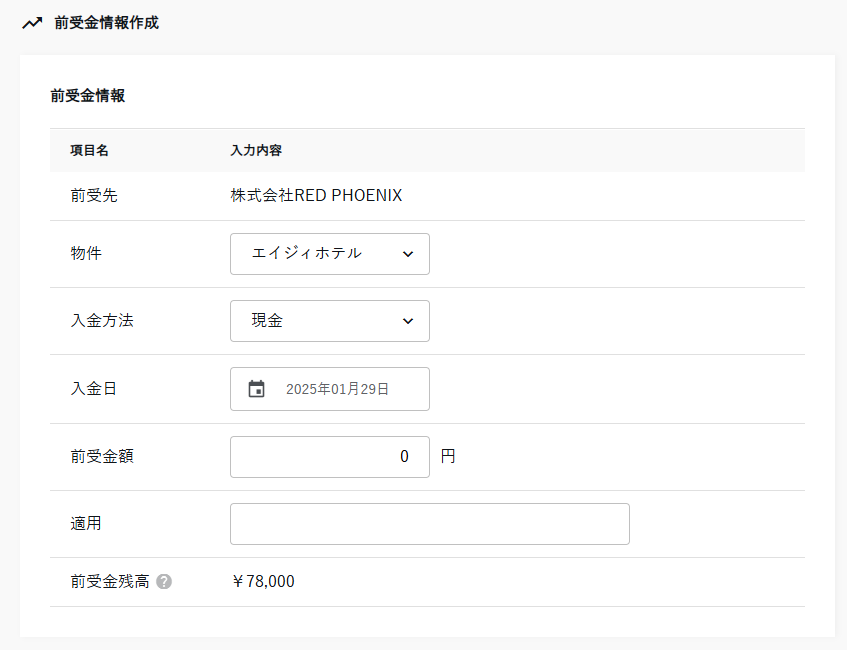The height and width of the screenshot is (650, 847).
Task: Click the trend arrow icon beside 前受金情報作成
Action: click(32, 23)
